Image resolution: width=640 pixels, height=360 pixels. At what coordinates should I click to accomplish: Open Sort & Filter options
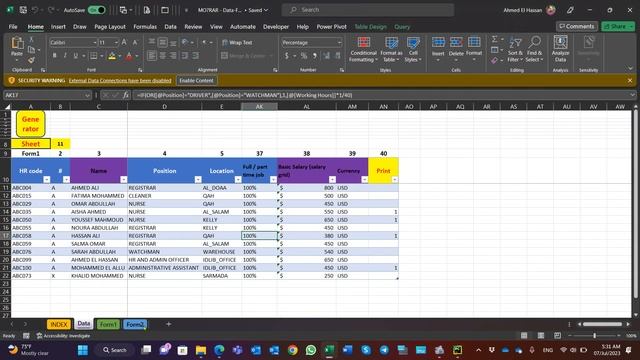coord(515,49)
